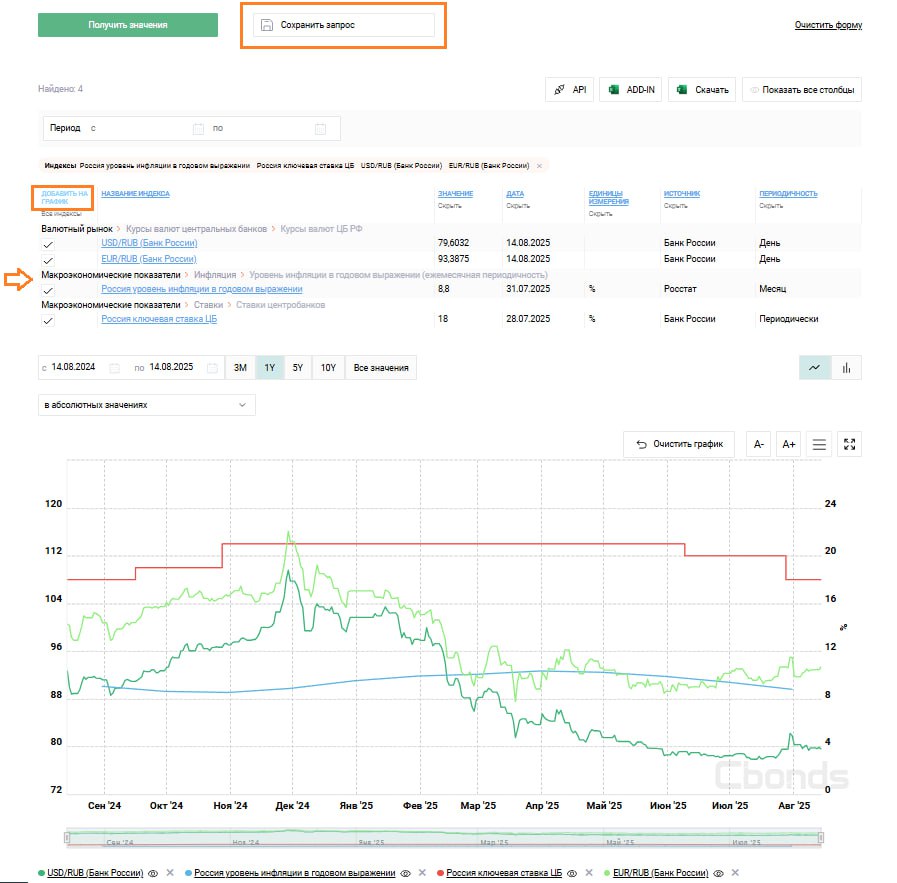Switch to bar chart view

pyautogui.click(x=846, y=368)
